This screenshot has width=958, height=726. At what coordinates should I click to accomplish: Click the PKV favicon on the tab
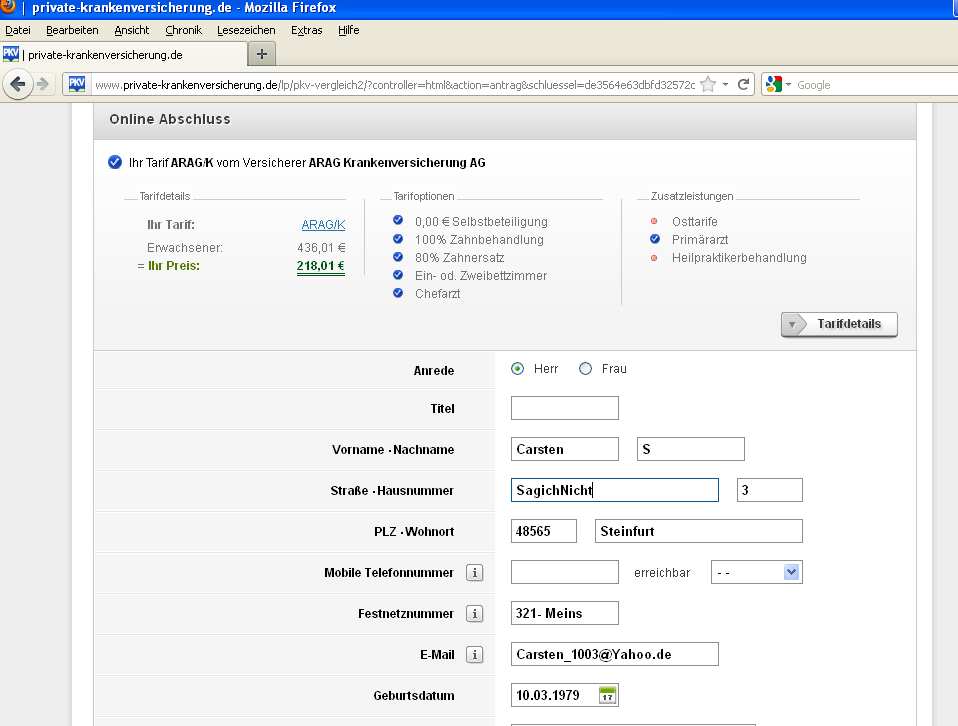click(11, 54)
